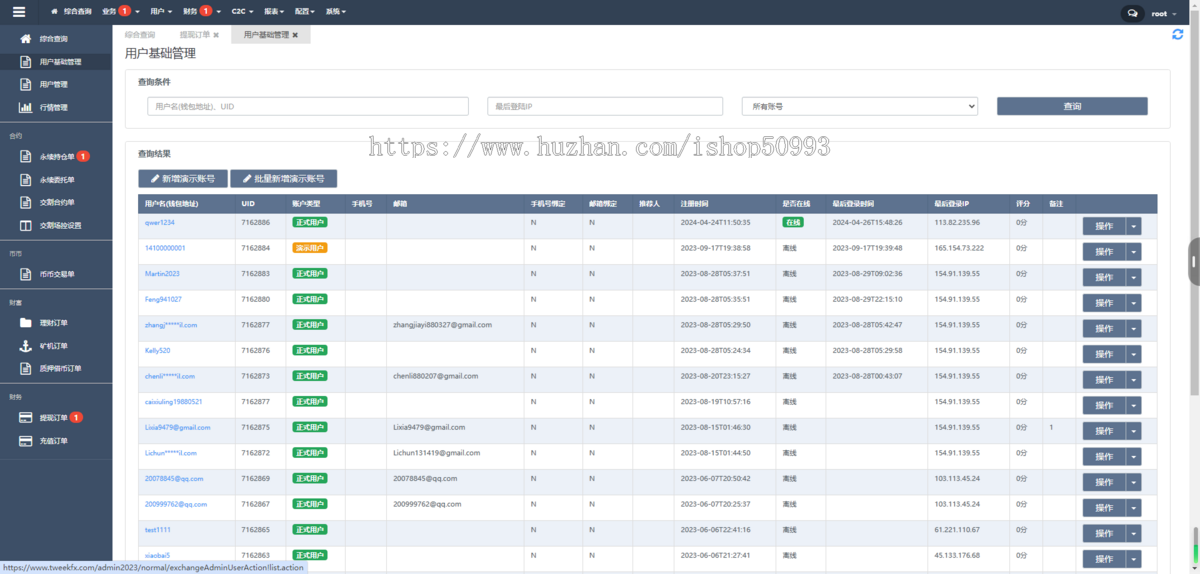Switch to the 综合查询 page tab
The width and height of the screenshot is (1200, 574).
pyautogui.click(x=140, y=35)
